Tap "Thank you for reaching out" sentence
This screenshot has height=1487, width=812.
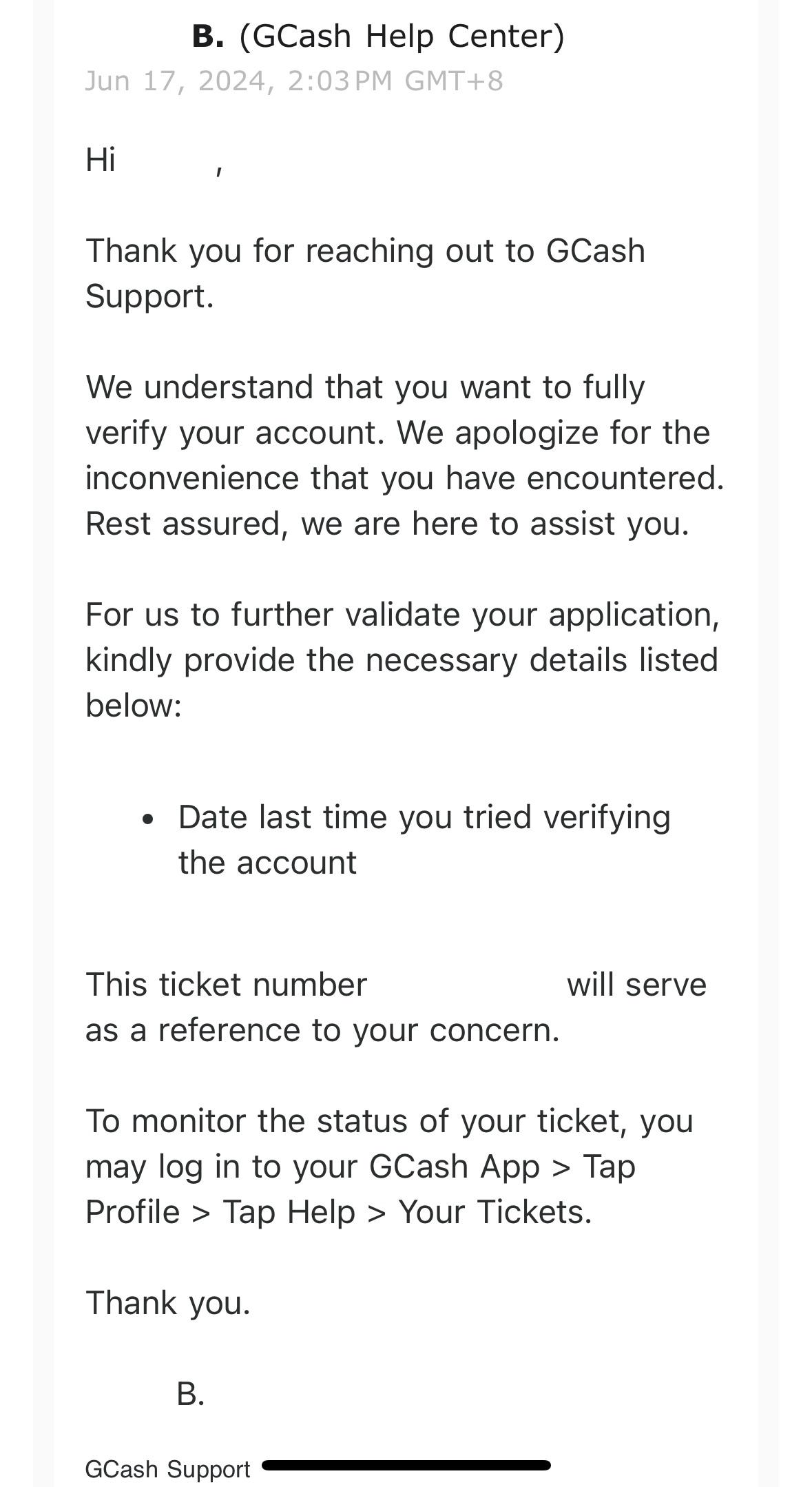365,251
